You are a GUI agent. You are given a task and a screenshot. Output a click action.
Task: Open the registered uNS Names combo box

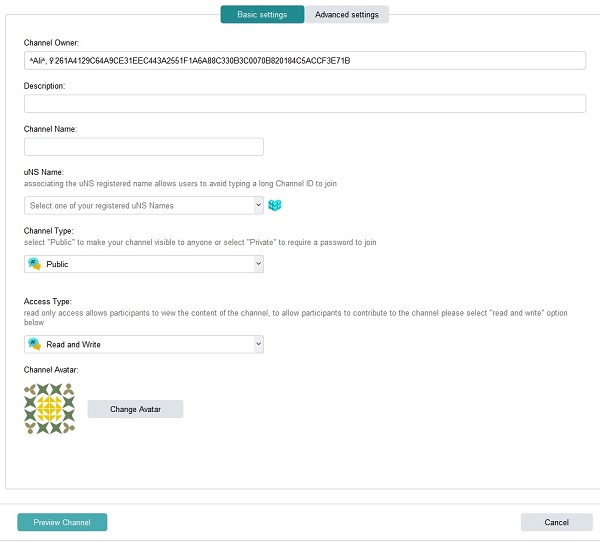point(143,205)
